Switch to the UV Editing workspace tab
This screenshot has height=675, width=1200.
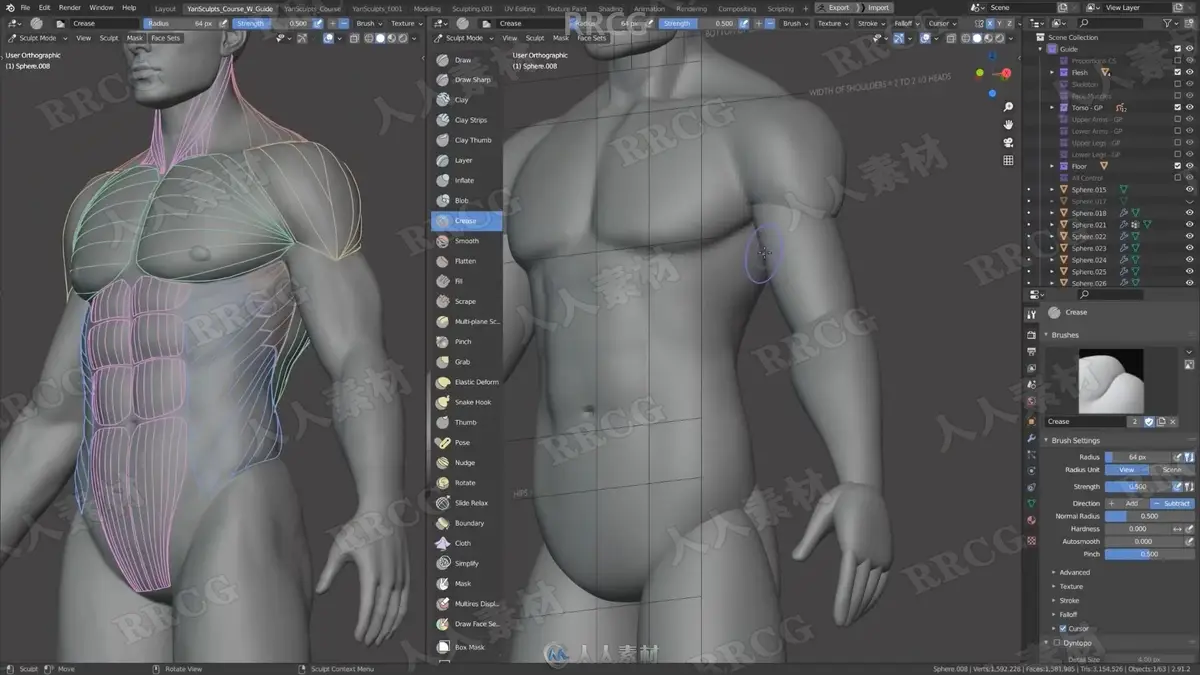[x=519, y=8]
